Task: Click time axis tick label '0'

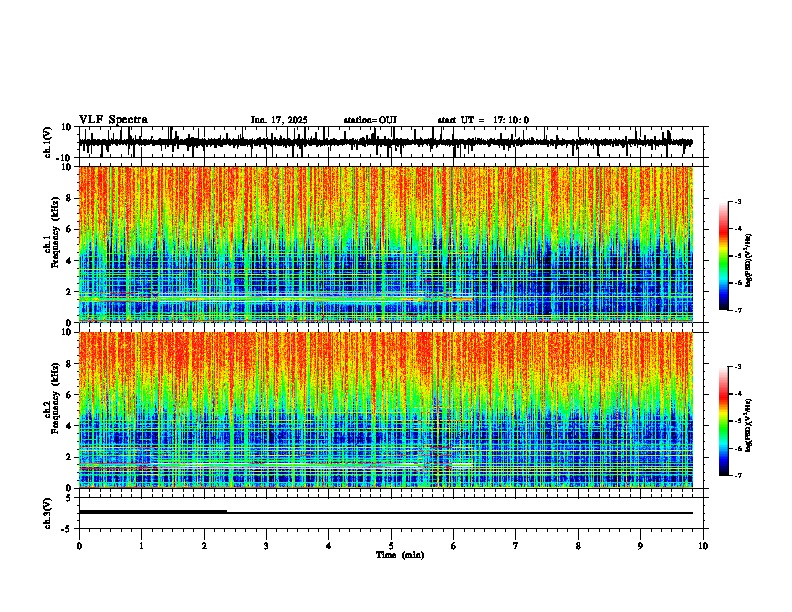Action: click(79, 546)
